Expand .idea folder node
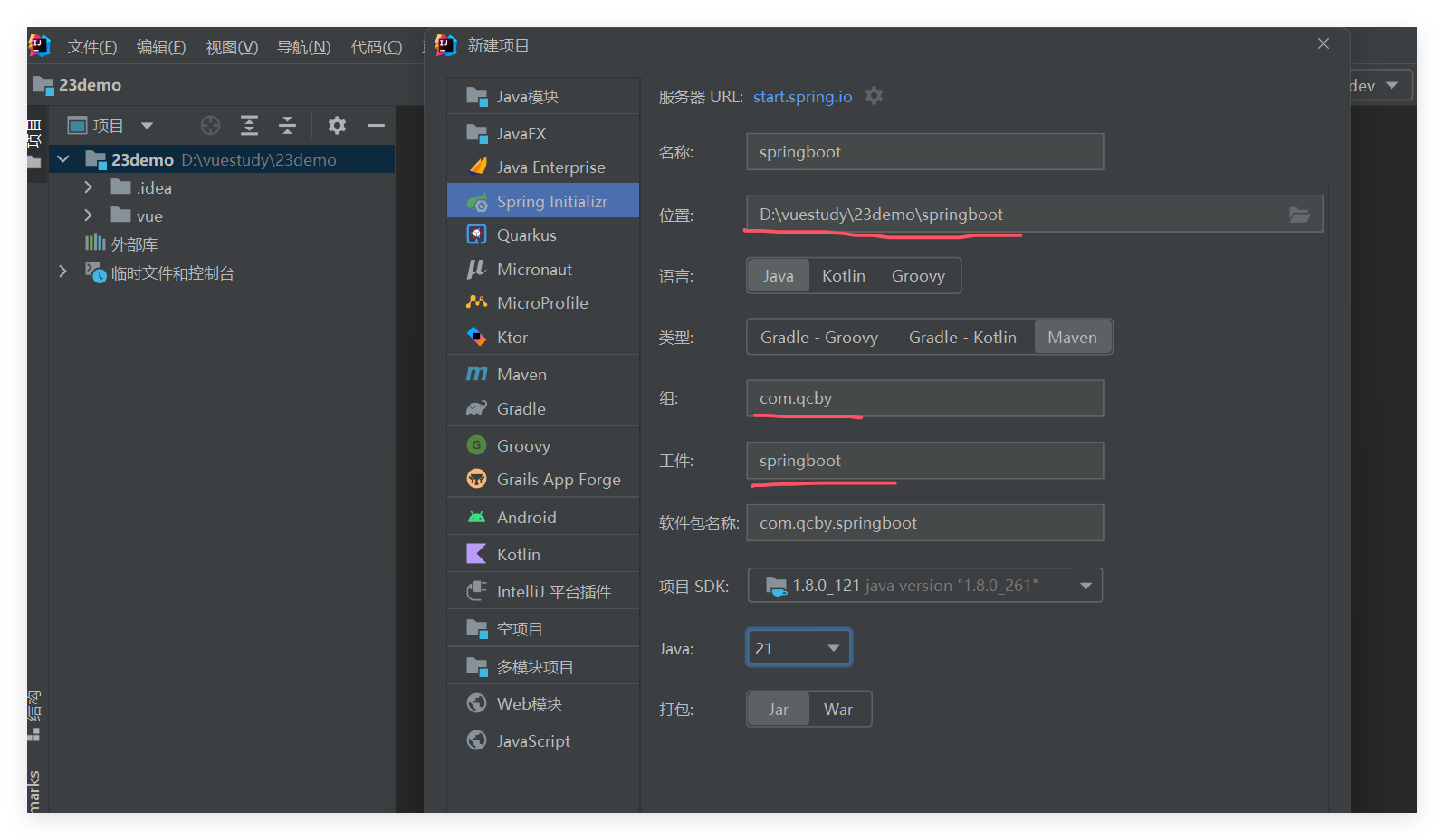 [x=88, y=187]
